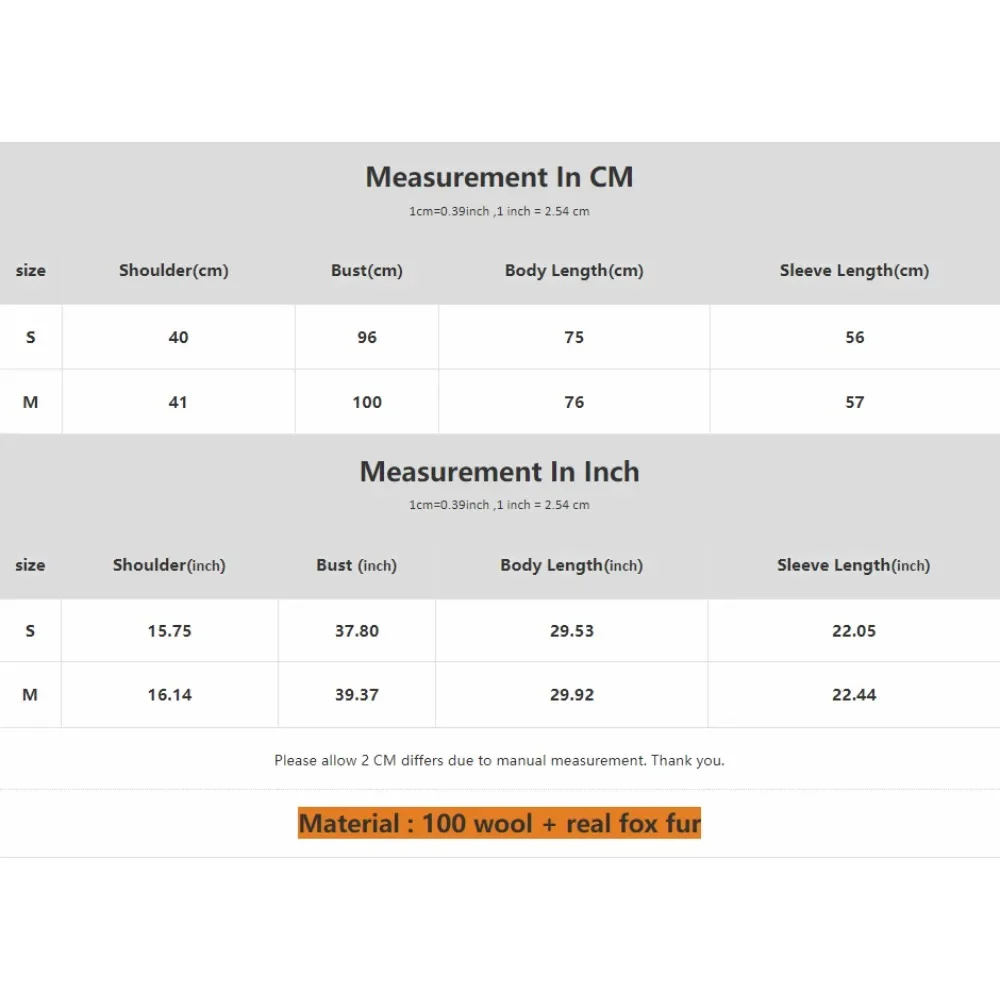Click the bust value 39.37 inches

[x=356, y=694]
